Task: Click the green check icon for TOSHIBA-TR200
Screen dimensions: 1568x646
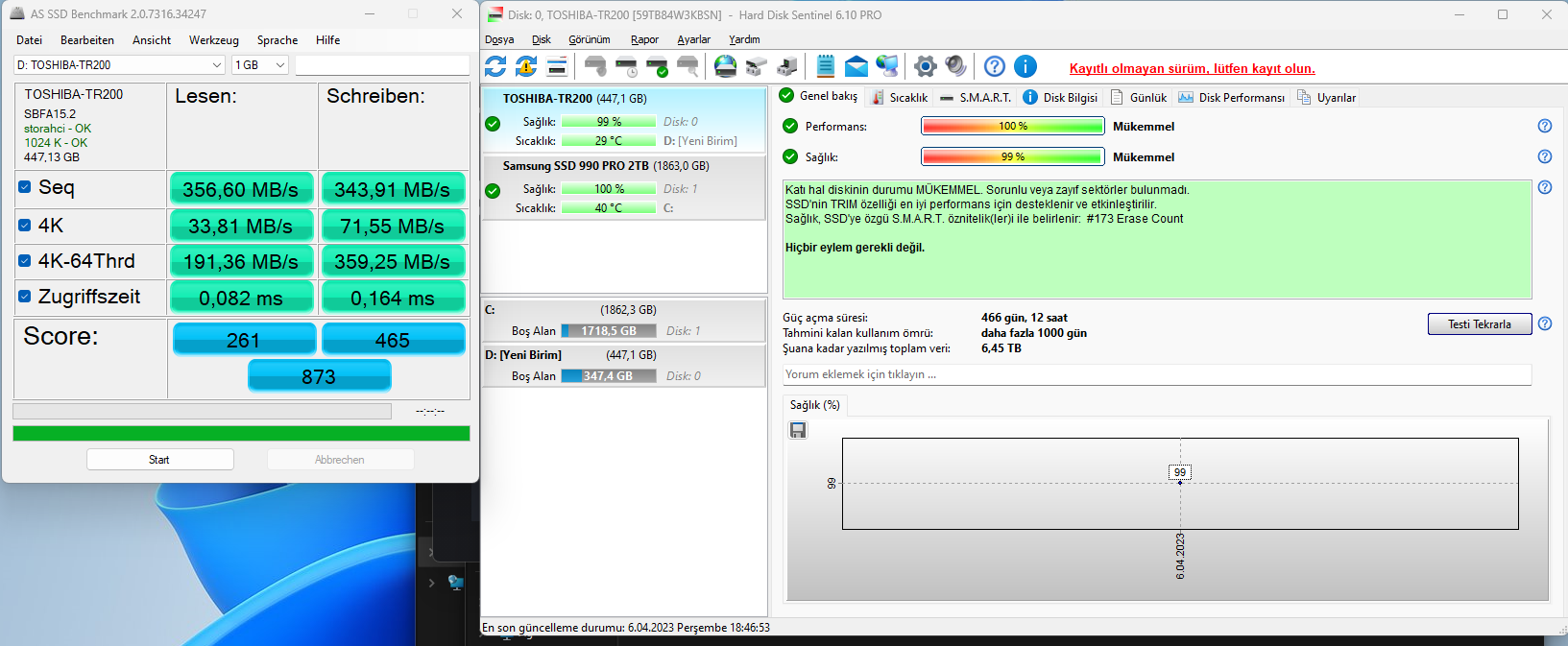Action: click(x=493, y=124)
